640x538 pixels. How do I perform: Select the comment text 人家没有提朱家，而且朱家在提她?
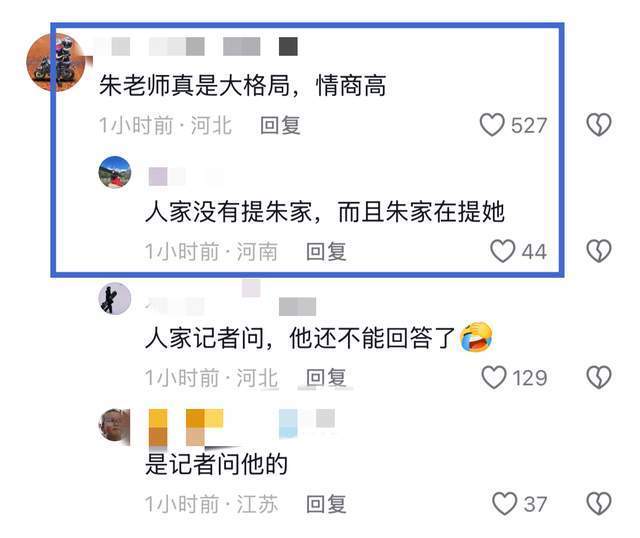click(325, 212)
